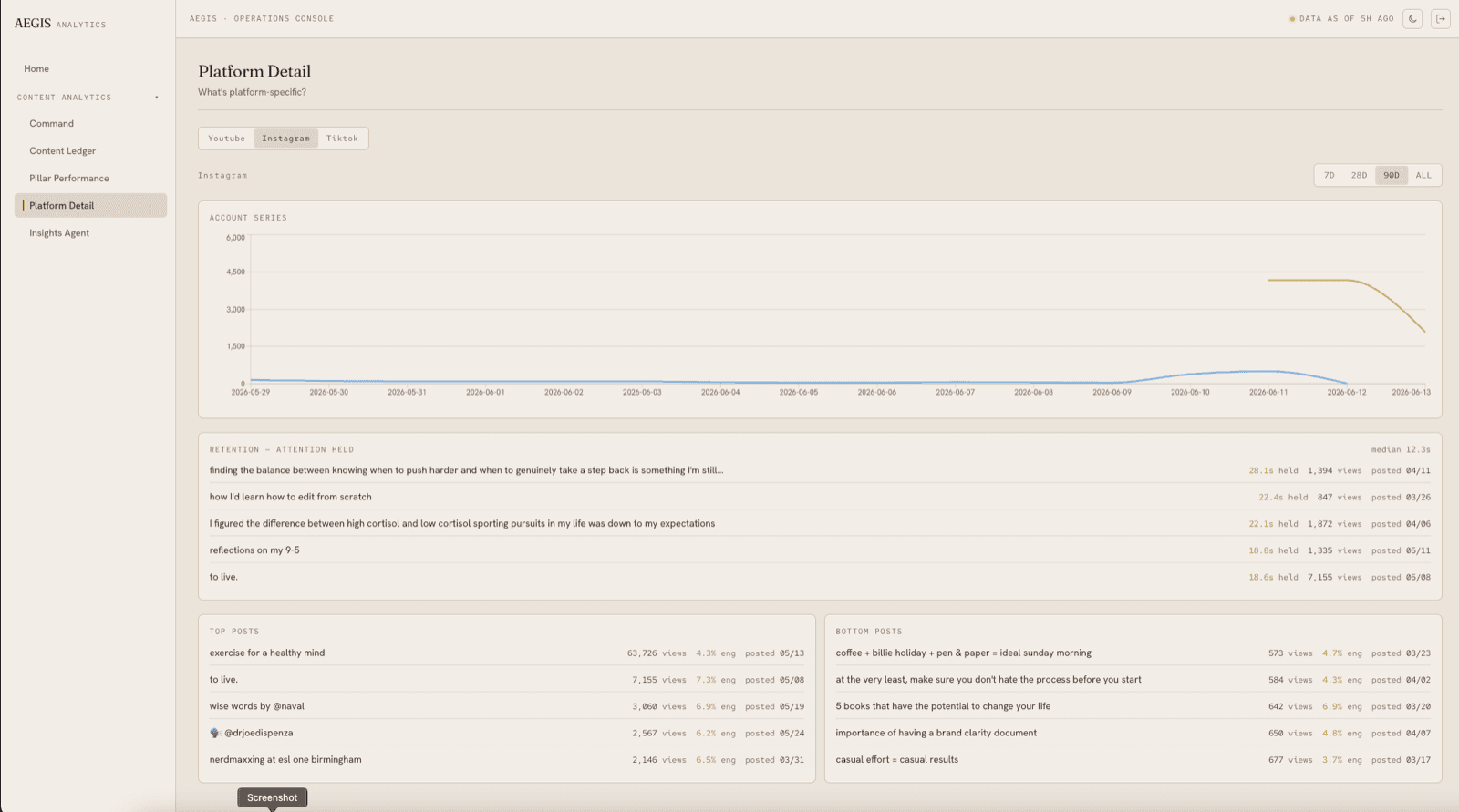
Task: Set time range to 7D
Action: pos(1330,175)
